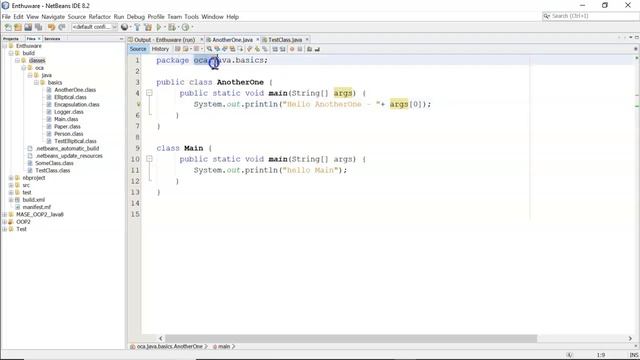Switch to the Services tab

(x=52, y=38)
